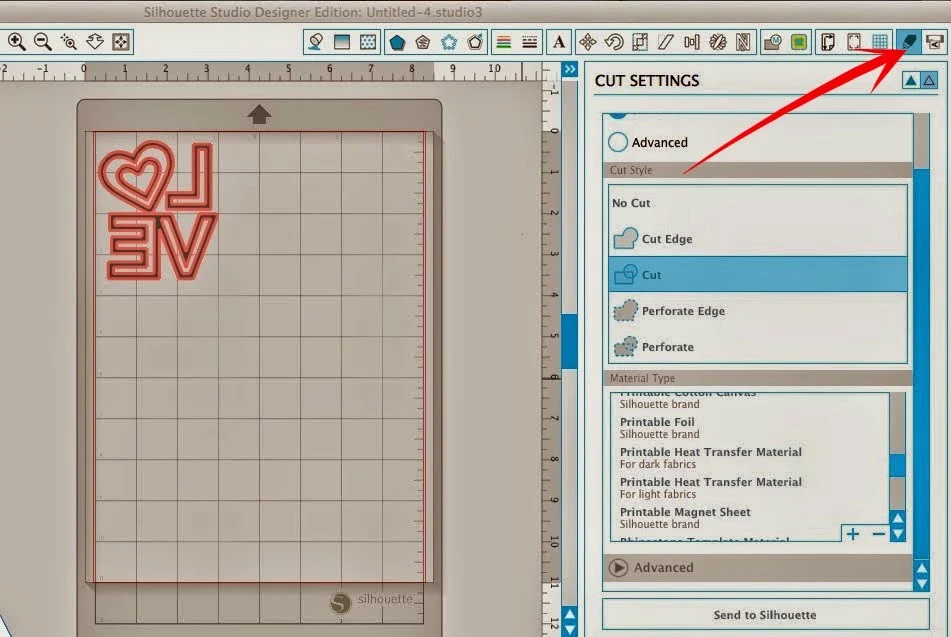Screen dimensions: 951x637
Task: Open the Text Style 'A' icon
Action: click(559, 42)
